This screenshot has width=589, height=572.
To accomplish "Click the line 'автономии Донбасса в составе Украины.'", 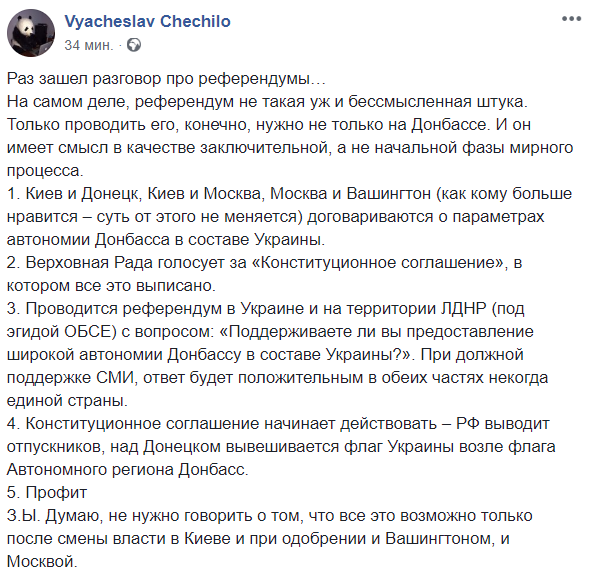I will click(166, 240).
